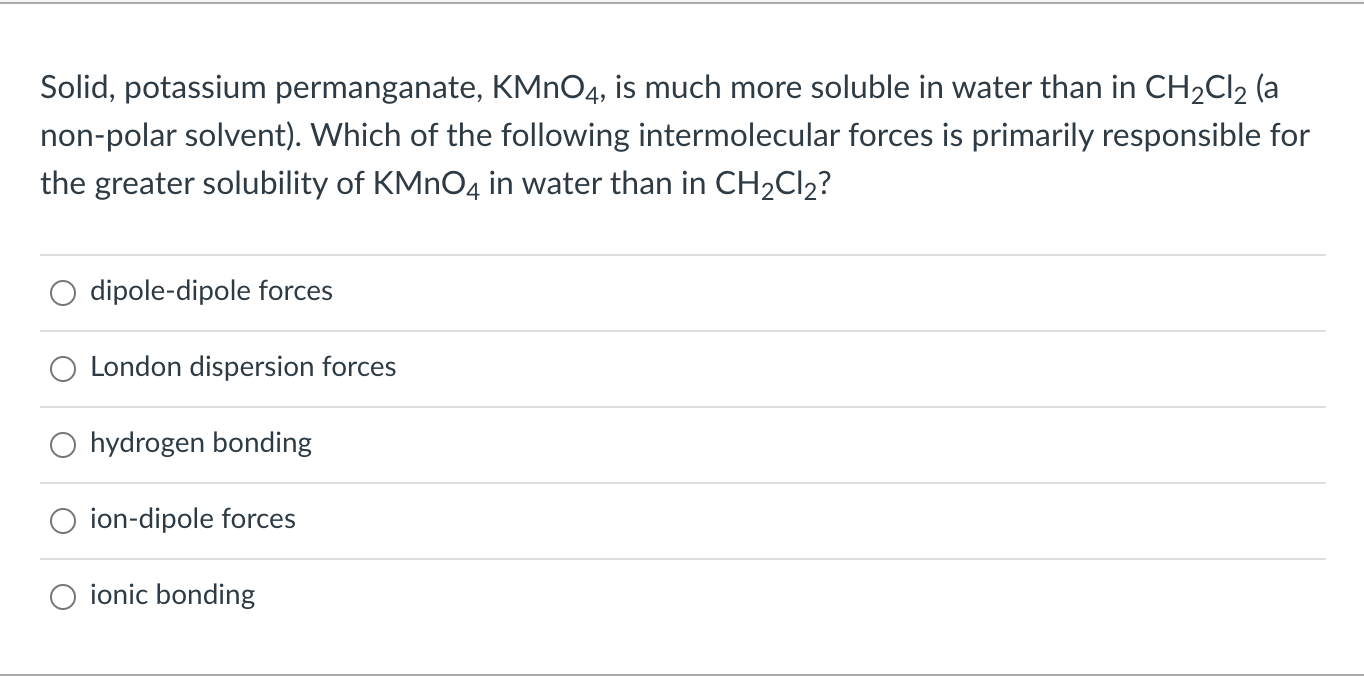Click the ion-dipole forces label text

tap(192, 519)
